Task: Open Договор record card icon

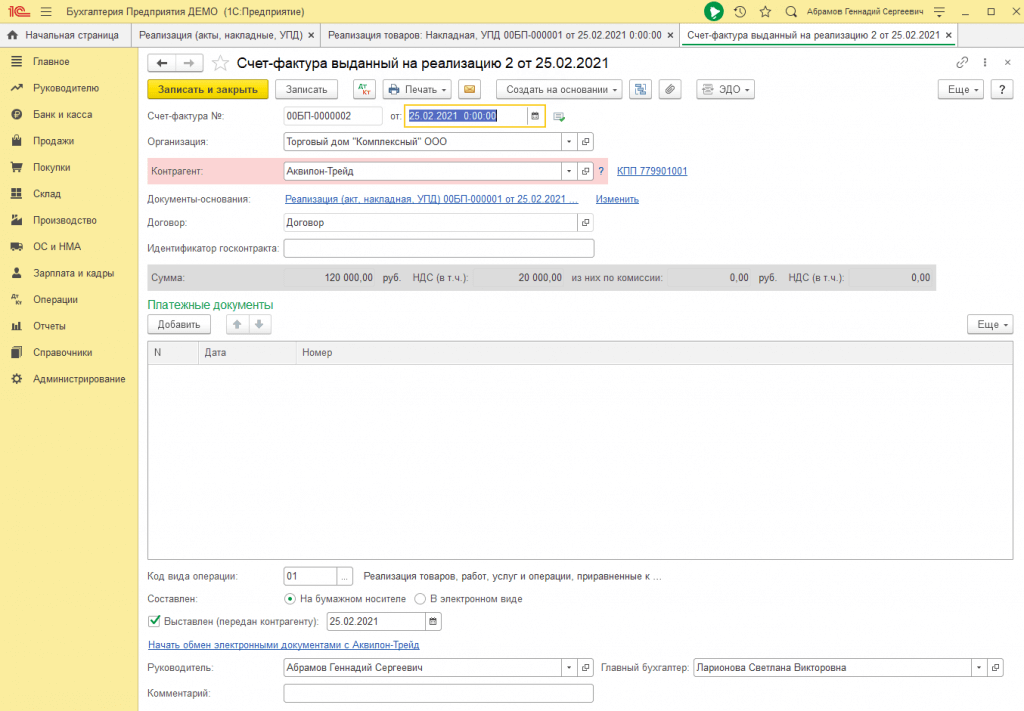Action: tap(586, 223)
